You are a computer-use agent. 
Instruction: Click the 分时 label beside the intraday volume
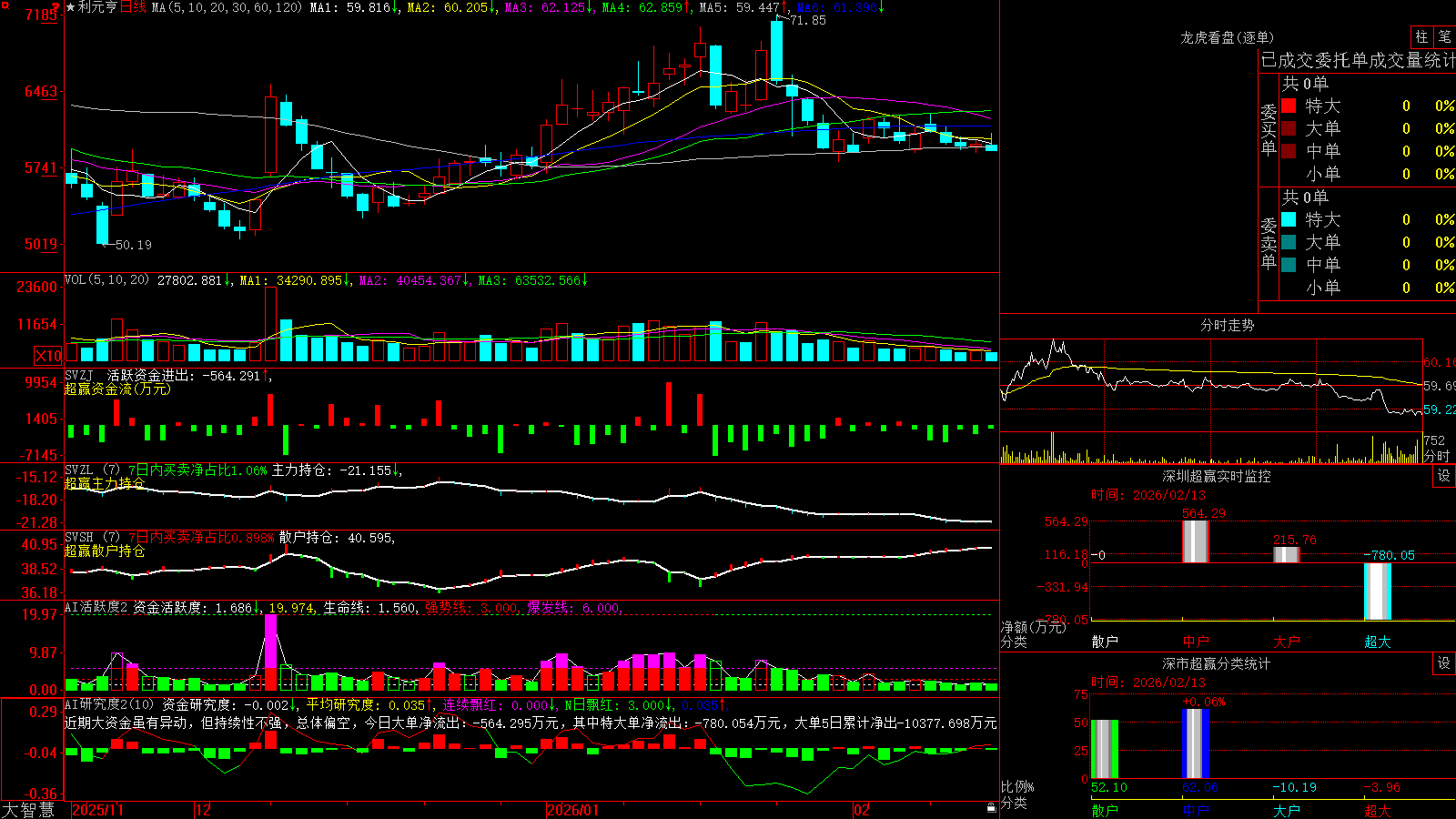[x=1437, y=456]
